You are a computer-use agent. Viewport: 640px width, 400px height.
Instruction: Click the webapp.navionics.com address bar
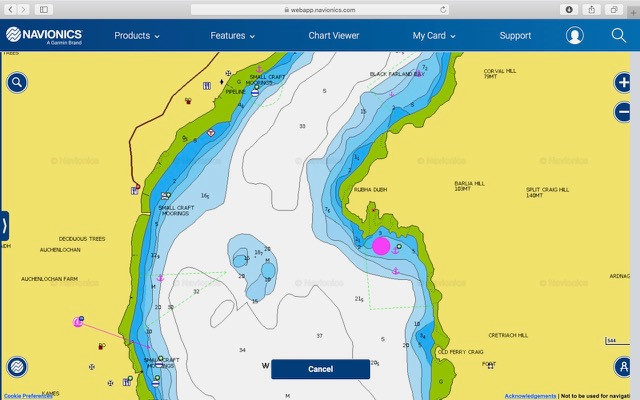click(x=320, y=10)
